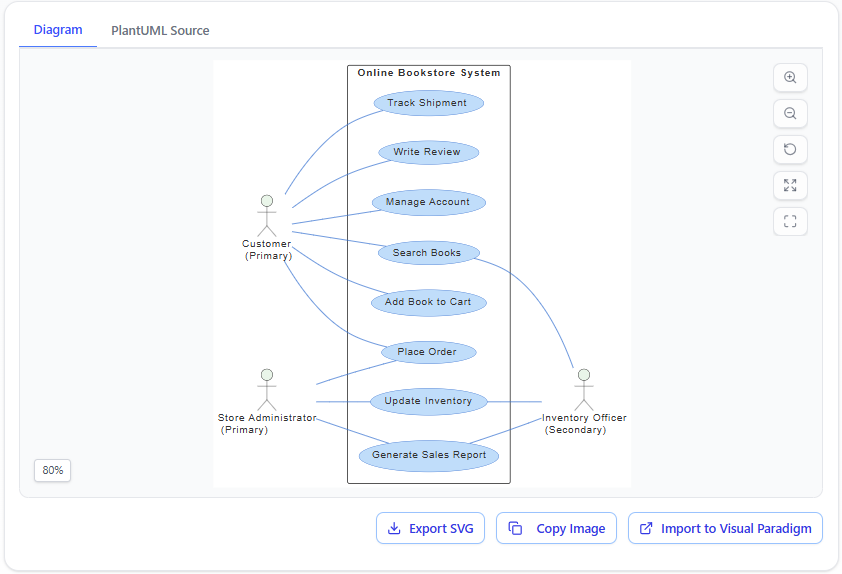842x574 pixels.
Task: Click the fit-to-screen arrows icon
Action: click(790, 186)
